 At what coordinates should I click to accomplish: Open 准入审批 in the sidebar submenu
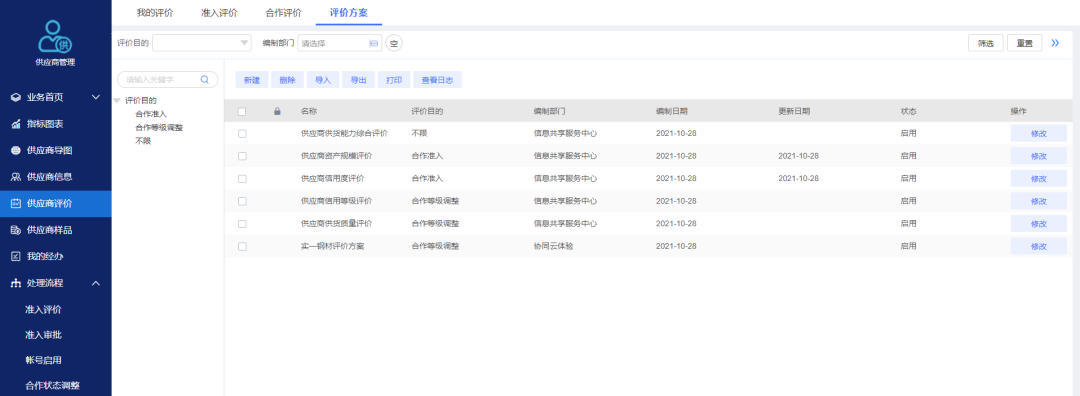coord(43,335)
